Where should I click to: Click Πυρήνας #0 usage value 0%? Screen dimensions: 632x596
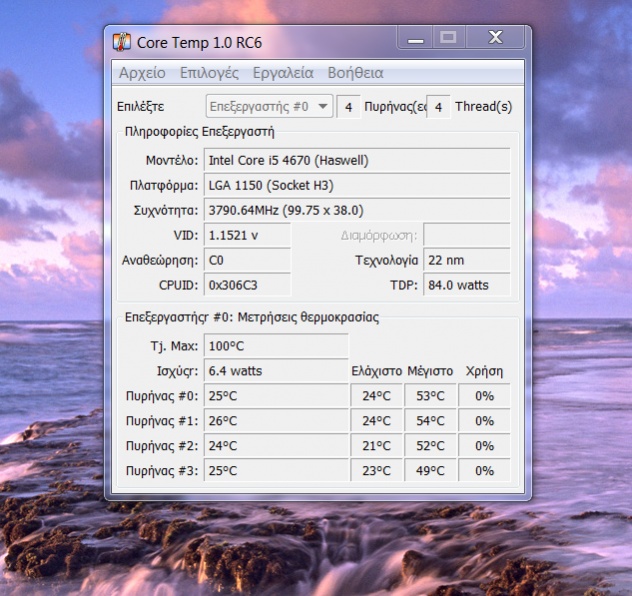tap(484, 396)
